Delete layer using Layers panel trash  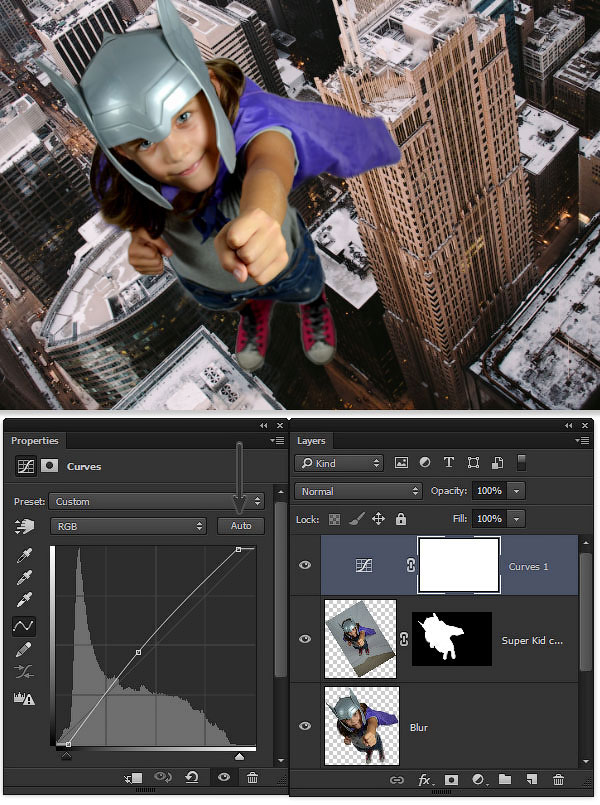coord(558,779)
